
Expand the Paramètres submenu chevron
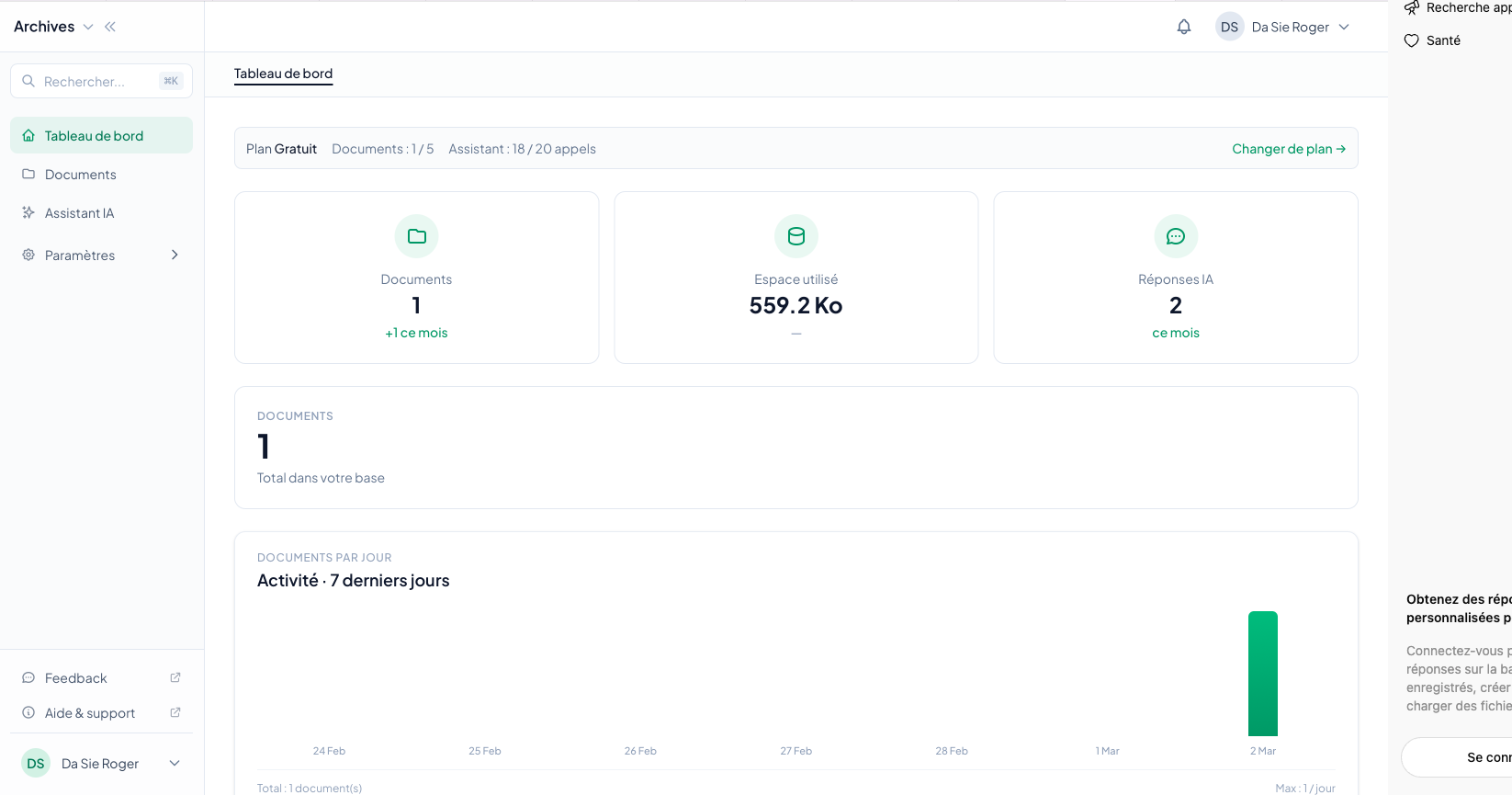point(175,255)
